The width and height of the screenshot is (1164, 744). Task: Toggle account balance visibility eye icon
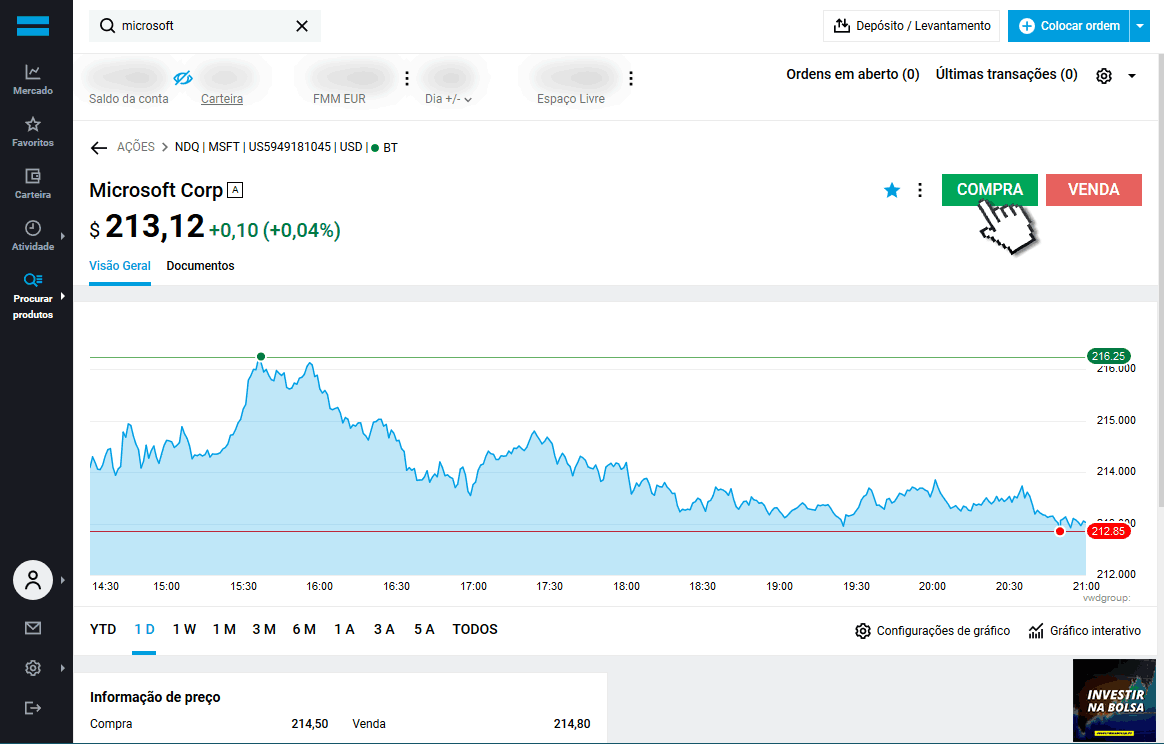tap(183, 77)
